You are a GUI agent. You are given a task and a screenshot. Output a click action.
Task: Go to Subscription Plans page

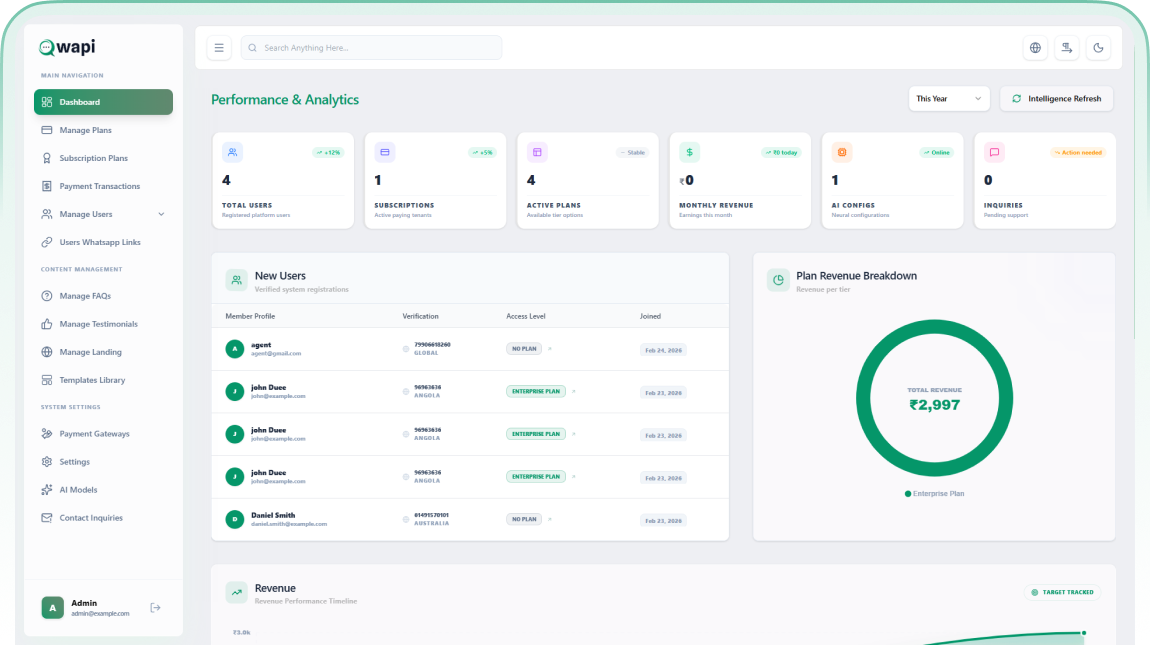[93, 158]
